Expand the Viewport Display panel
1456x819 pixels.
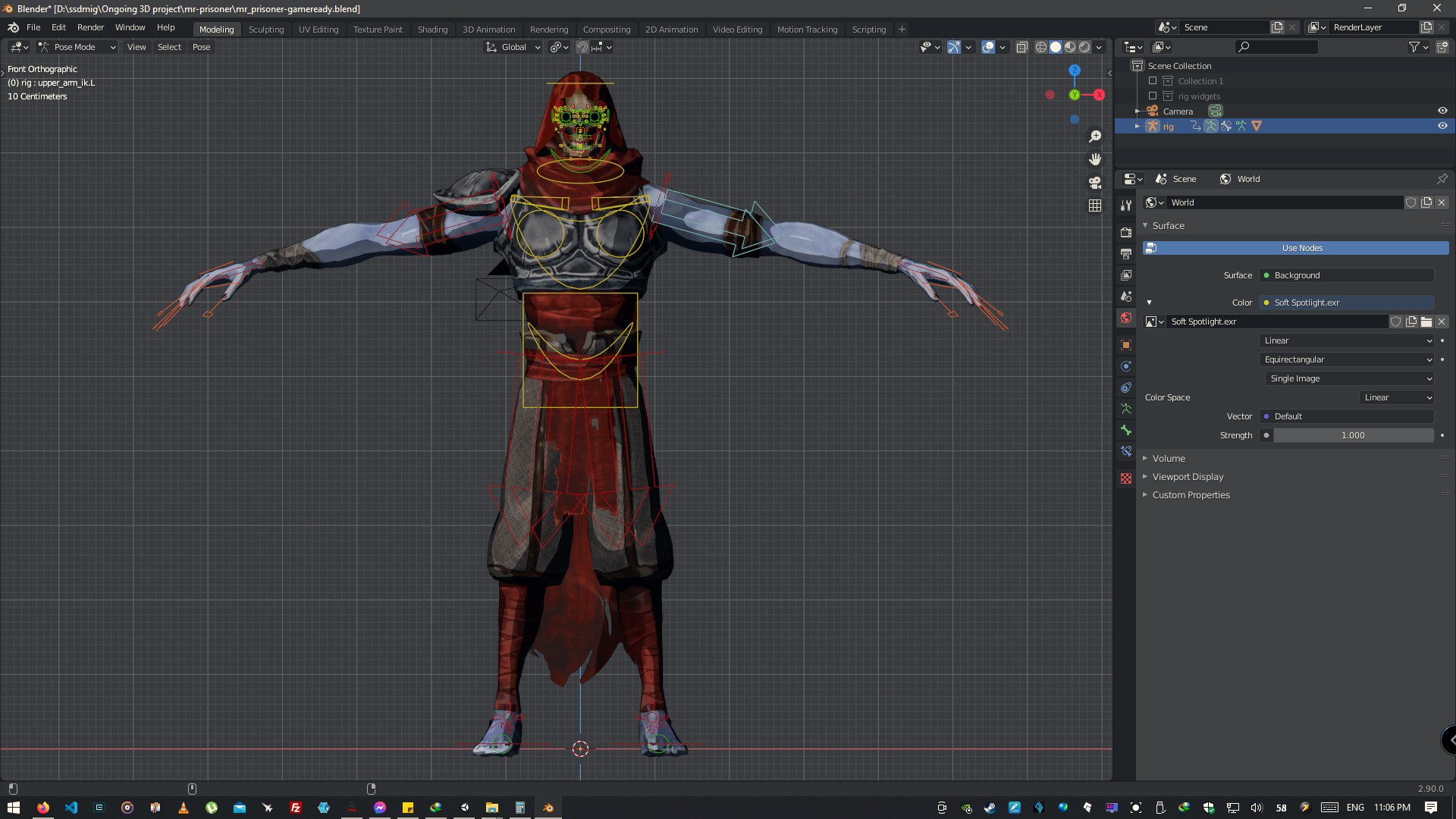[x=1188, y=476]
